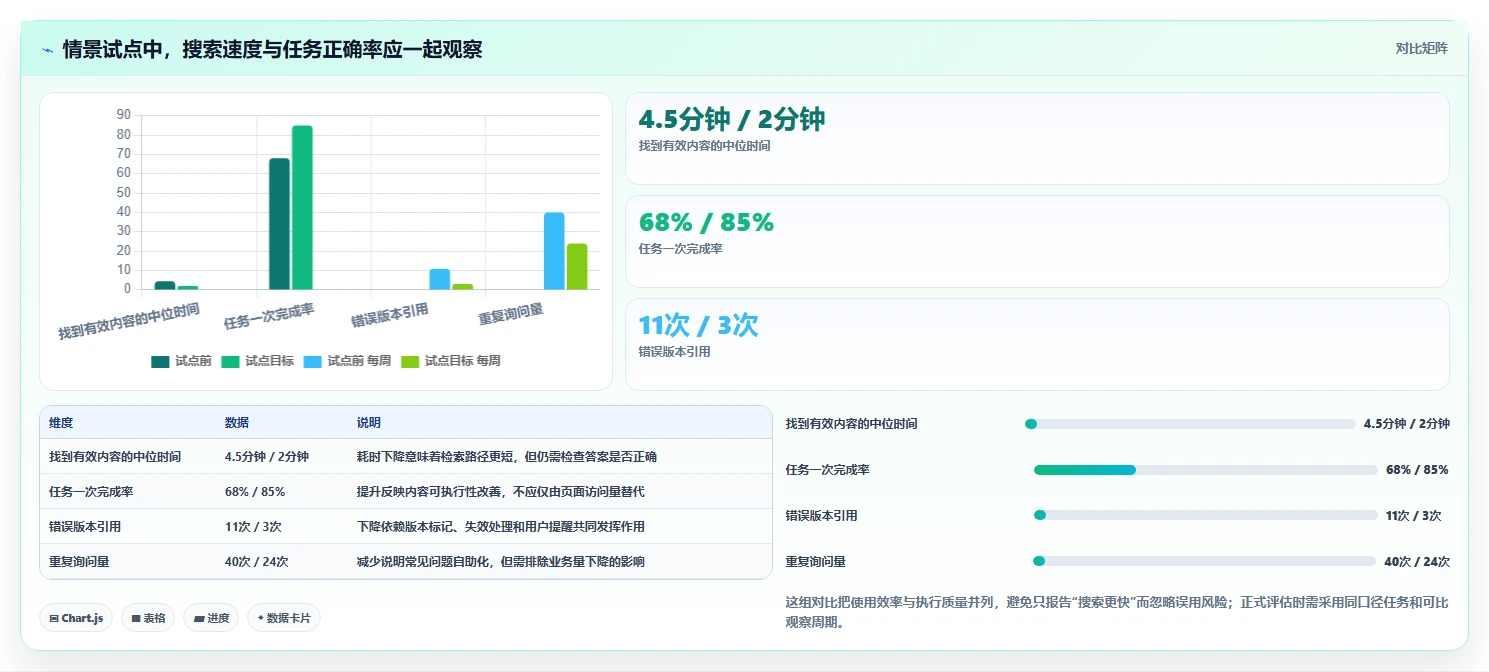Click table cell 40次 / 24次
Screen dimensions: 1489x672
pyautogui.click(x=257, y=562)
